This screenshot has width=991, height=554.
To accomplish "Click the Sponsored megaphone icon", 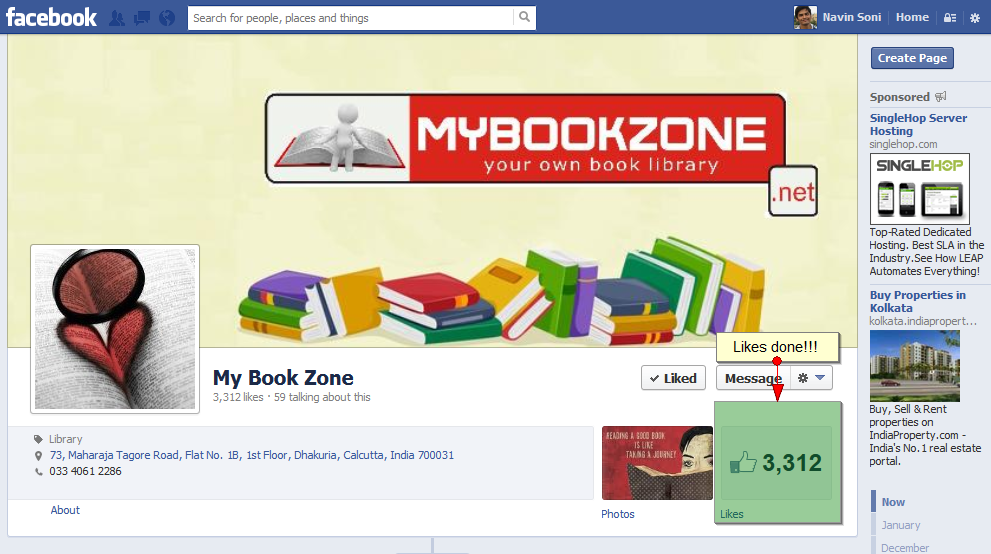I will [x=940, y=97].
